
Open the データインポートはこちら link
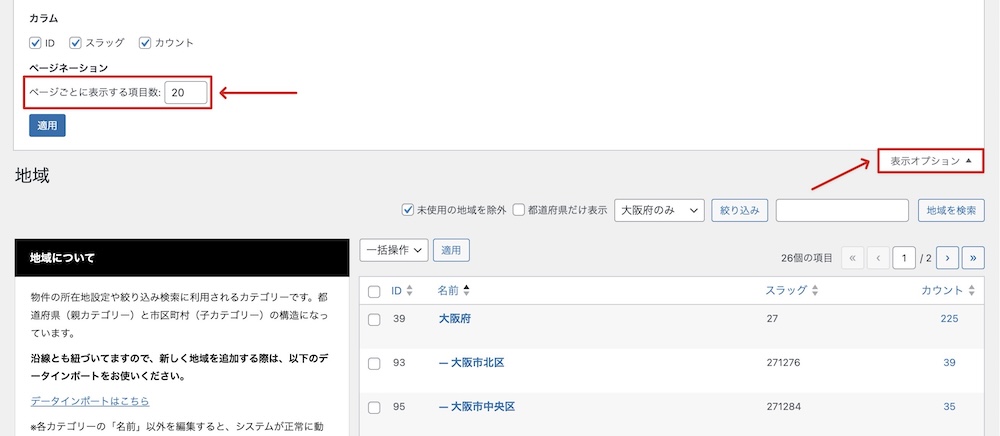point(90,401)
